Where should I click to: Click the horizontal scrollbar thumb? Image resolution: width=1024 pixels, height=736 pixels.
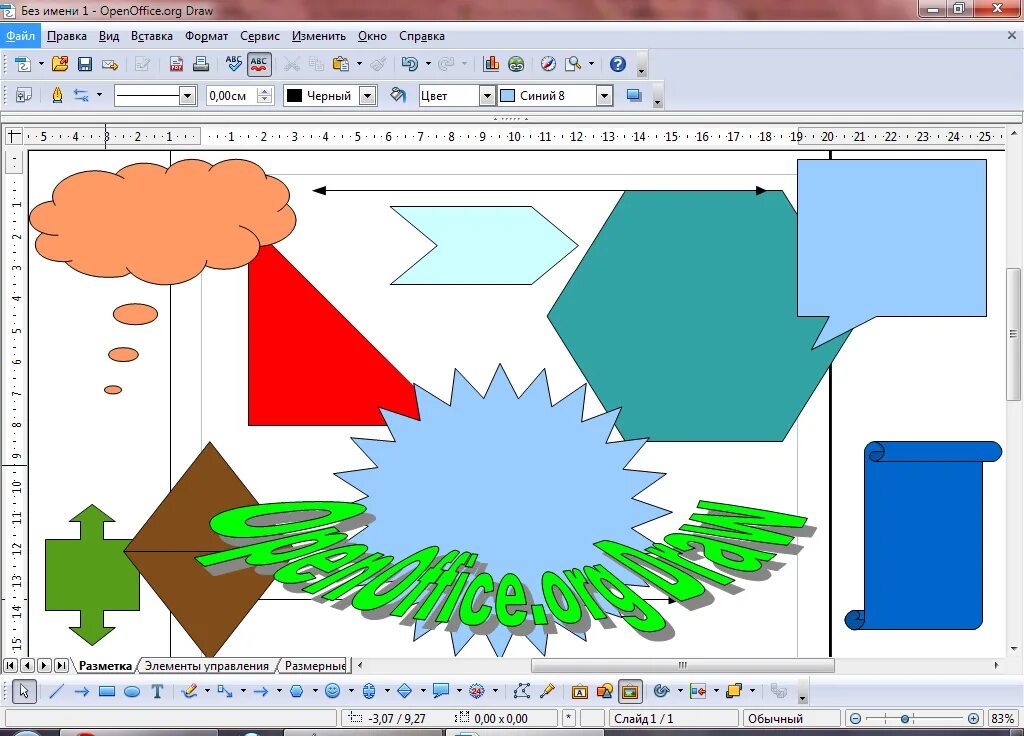682,665
